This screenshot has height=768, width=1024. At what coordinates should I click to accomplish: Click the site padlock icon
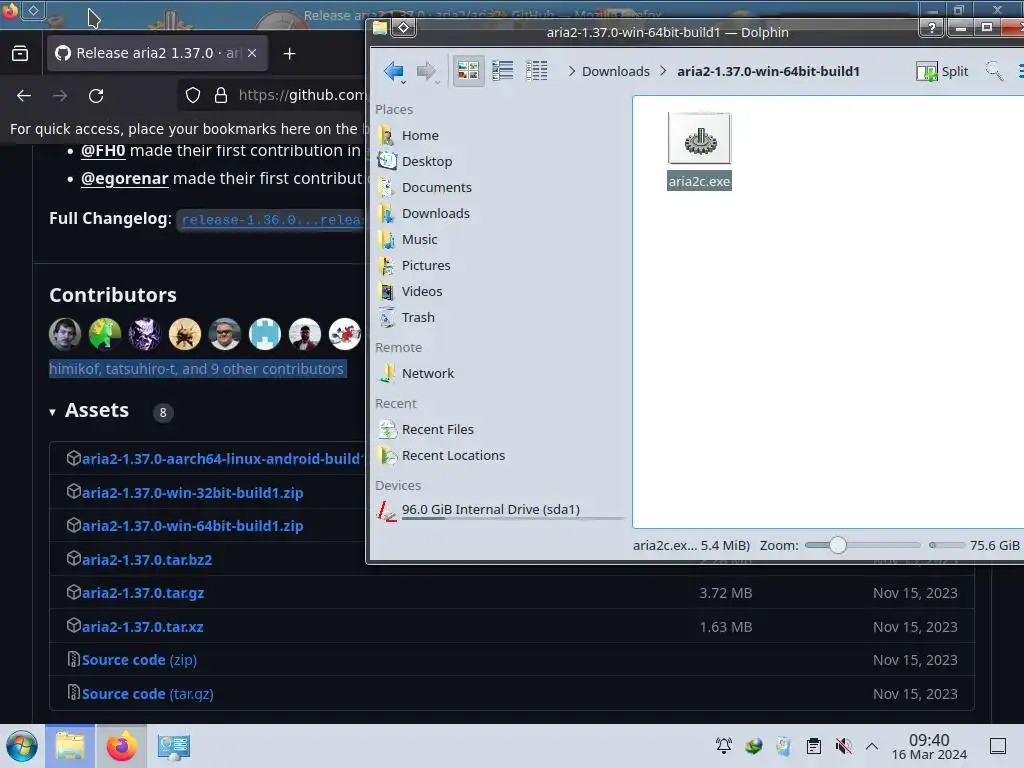221,95
